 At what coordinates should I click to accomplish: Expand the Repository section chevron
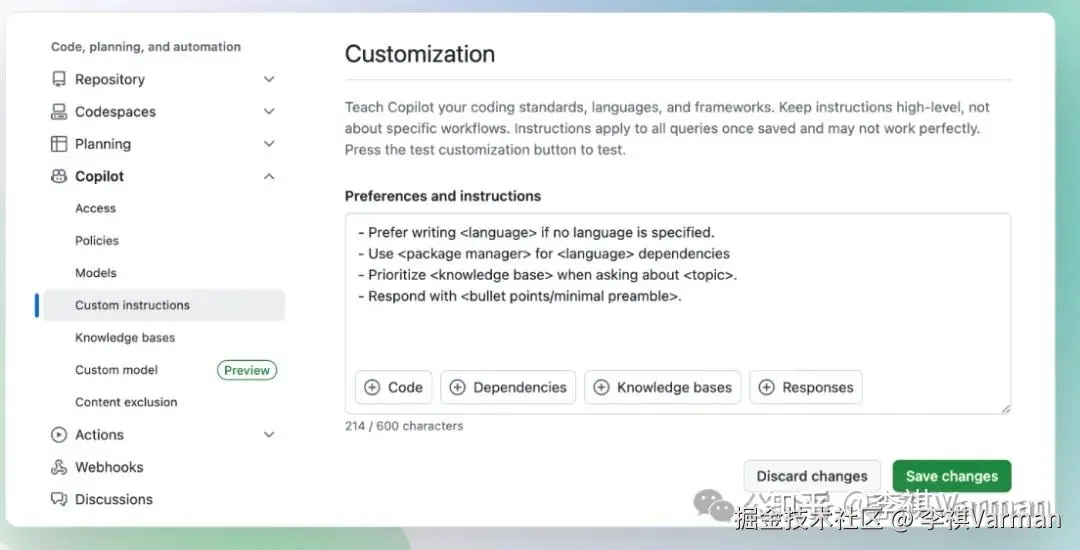[x=269, y=79]
